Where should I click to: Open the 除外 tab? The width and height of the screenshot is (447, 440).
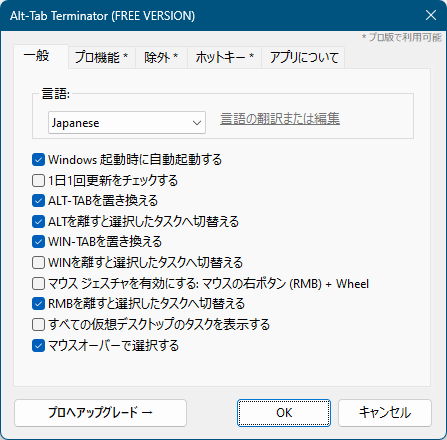click(x=161, y=57)
